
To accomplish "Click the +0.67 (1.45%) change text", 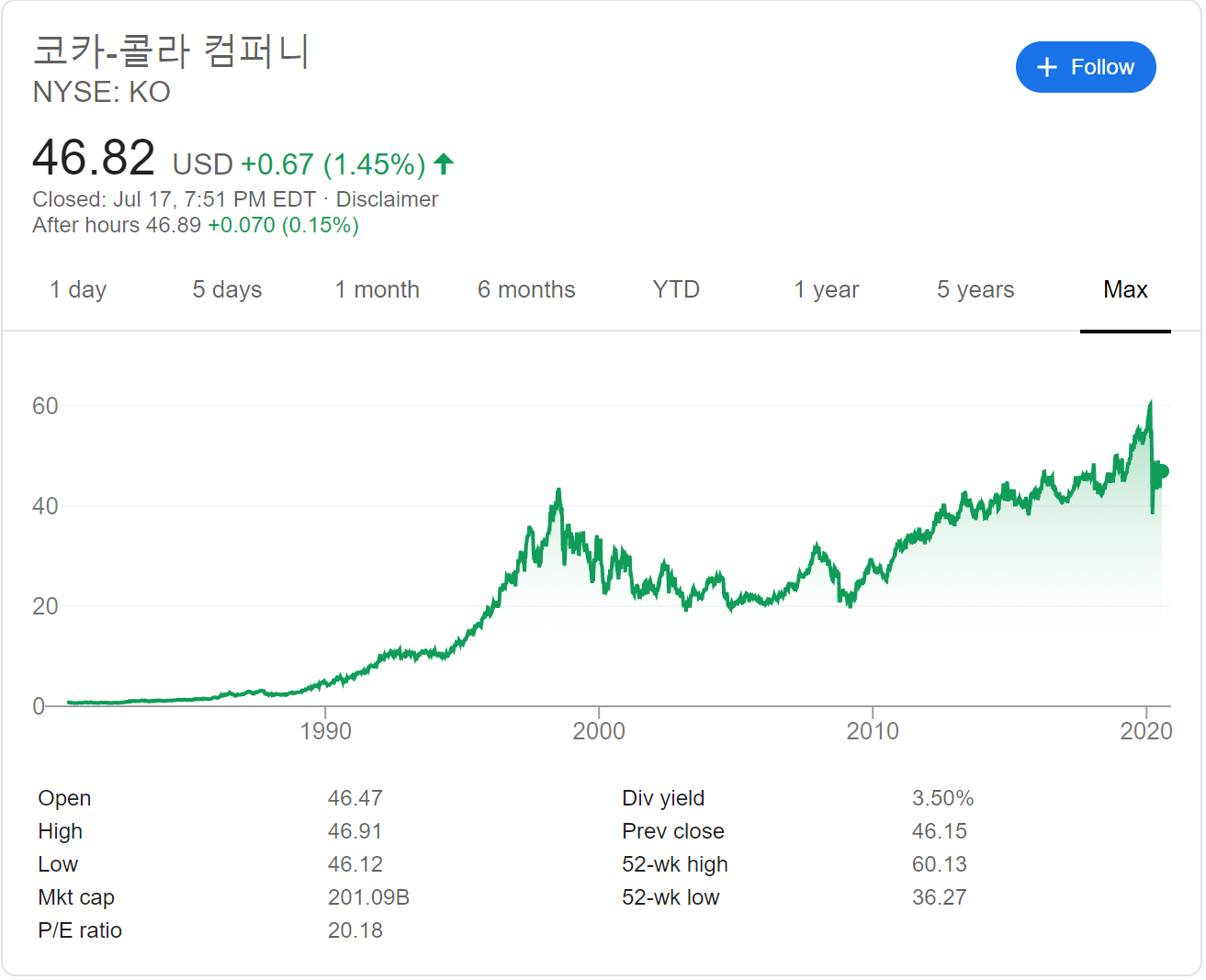I will click(x=333, y=164).
